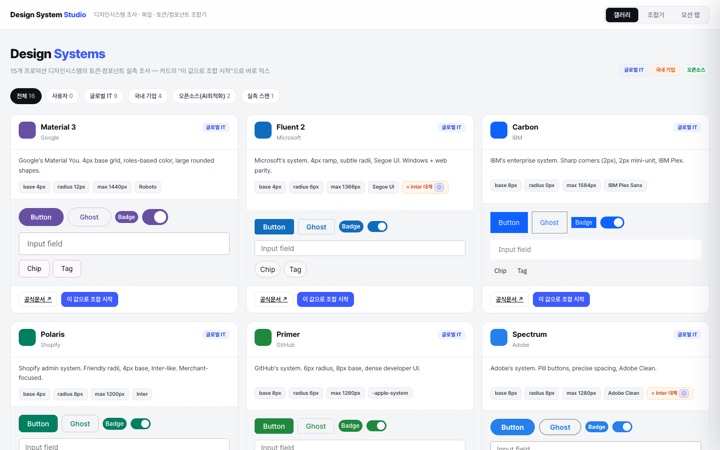Click the orange 국내 기업 legend tag
Image resolution: width=720 pixels, height=450 pixels.
coord(665,70)
